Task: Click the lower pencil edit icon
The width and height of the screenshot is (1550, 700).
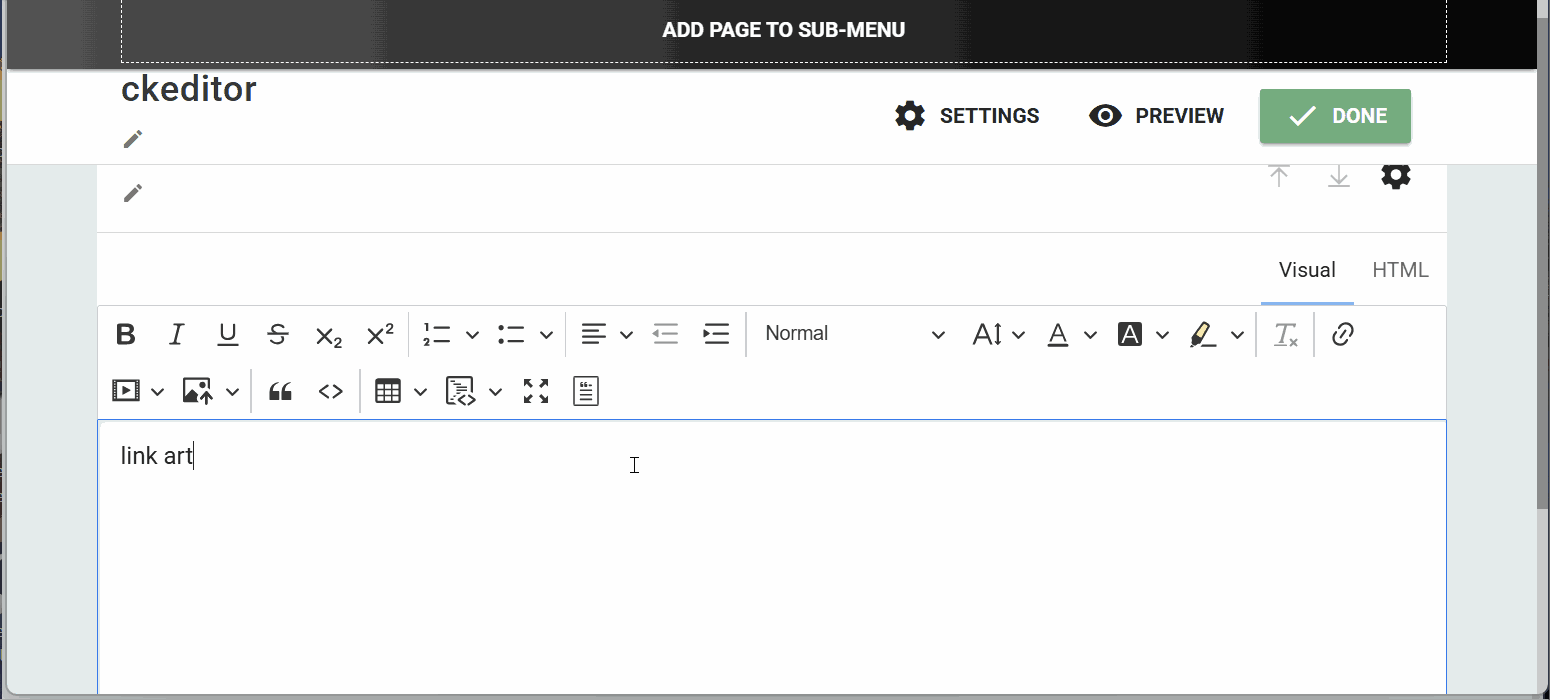Action: coord(133,193)
